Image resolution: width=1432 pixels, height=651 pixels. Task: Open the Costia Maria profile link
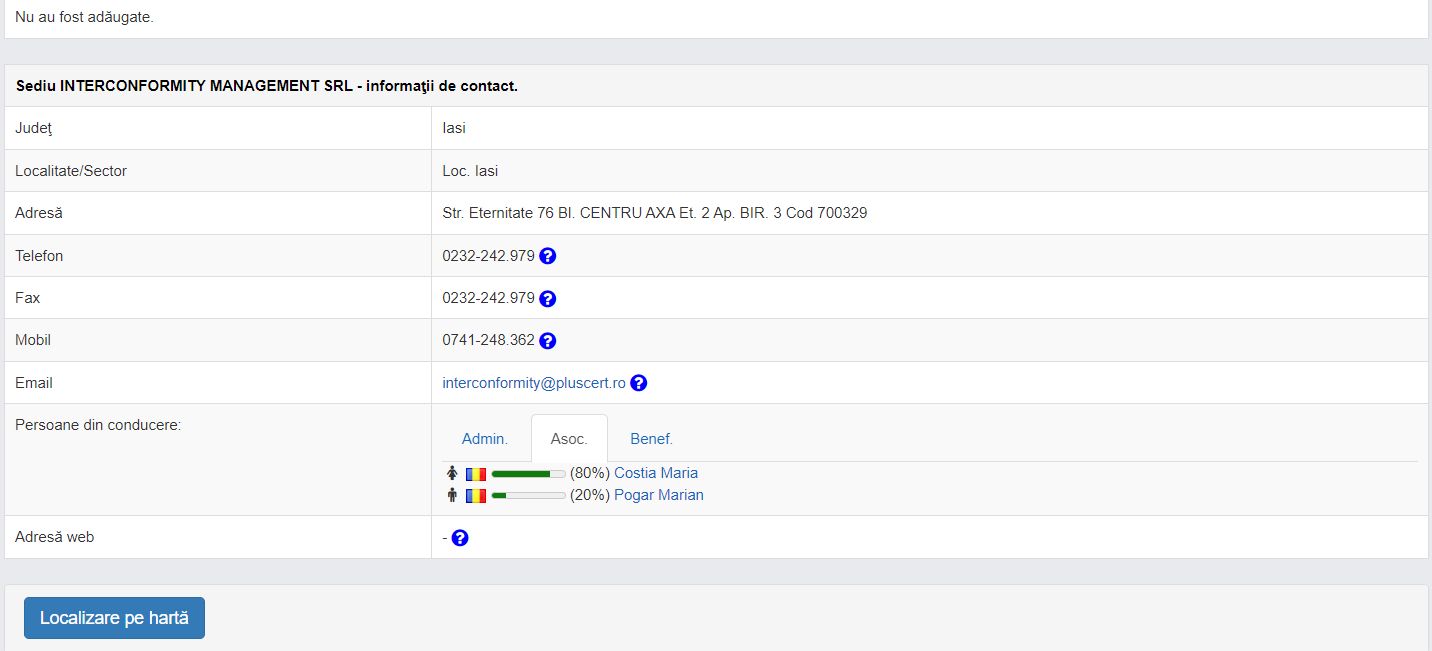[x=656, y=473]
